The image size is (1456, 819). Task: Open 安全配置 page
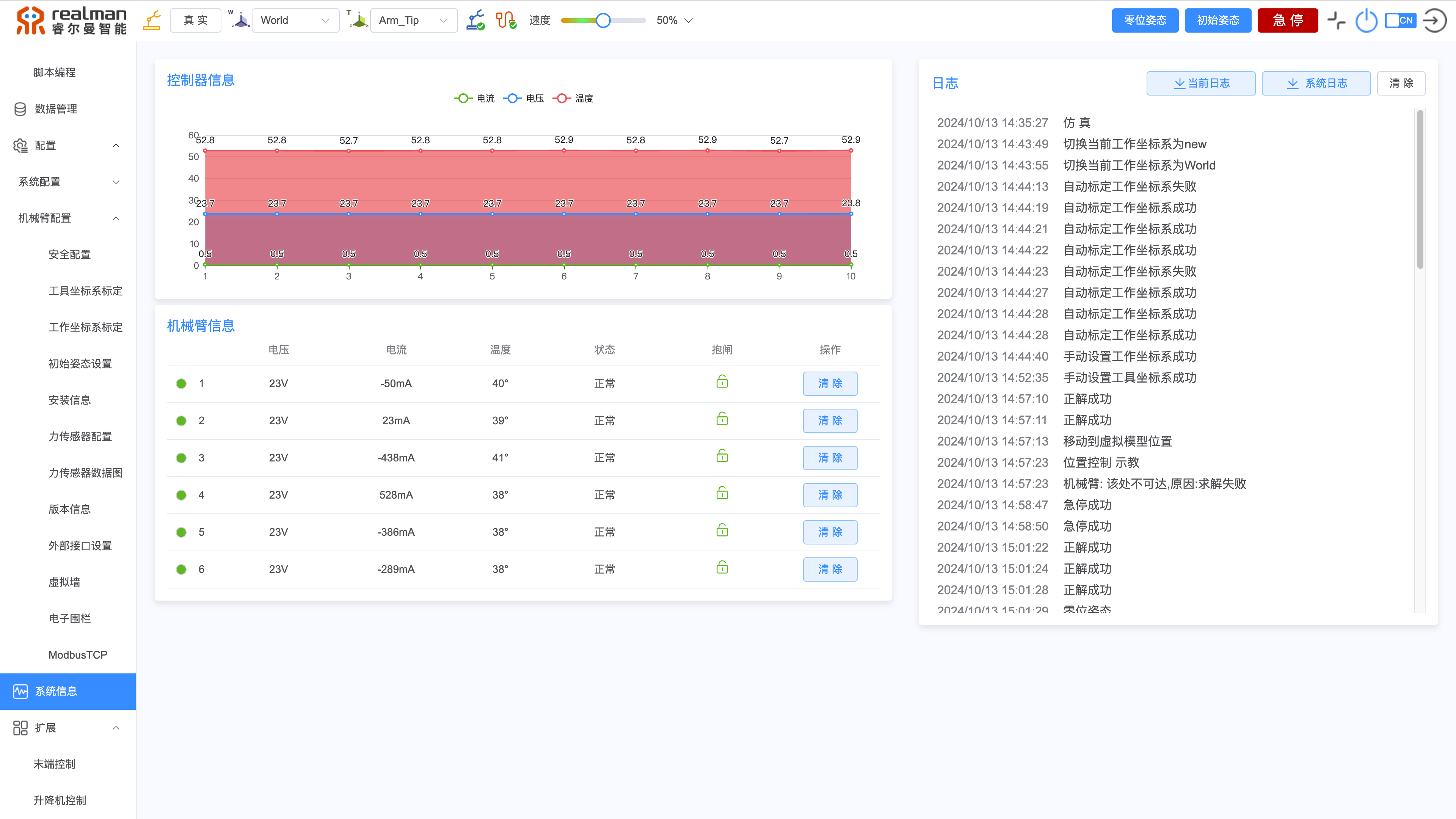[x=69, y=254]
